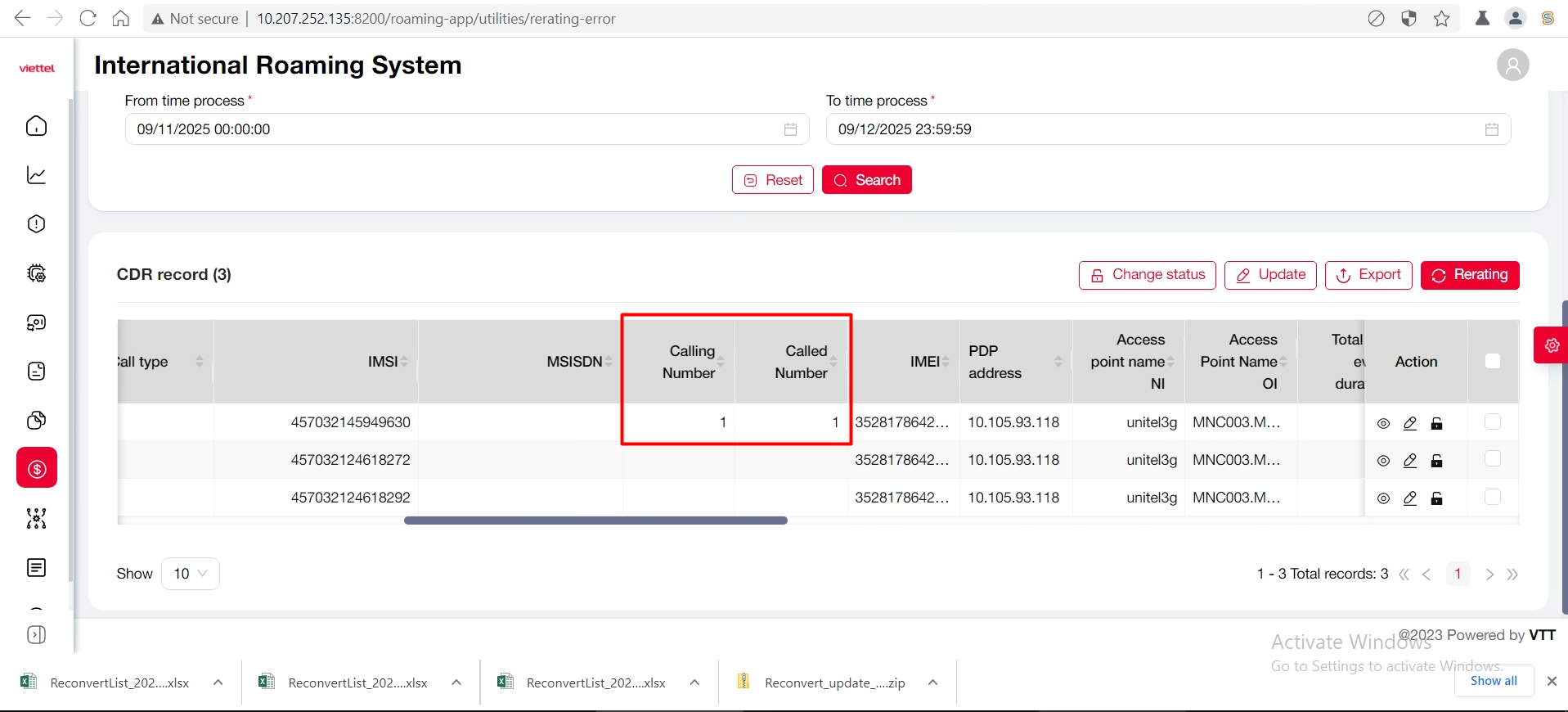Click the horizontal table scrollbar
The image size is (1568, 712).
pos(595,520)
